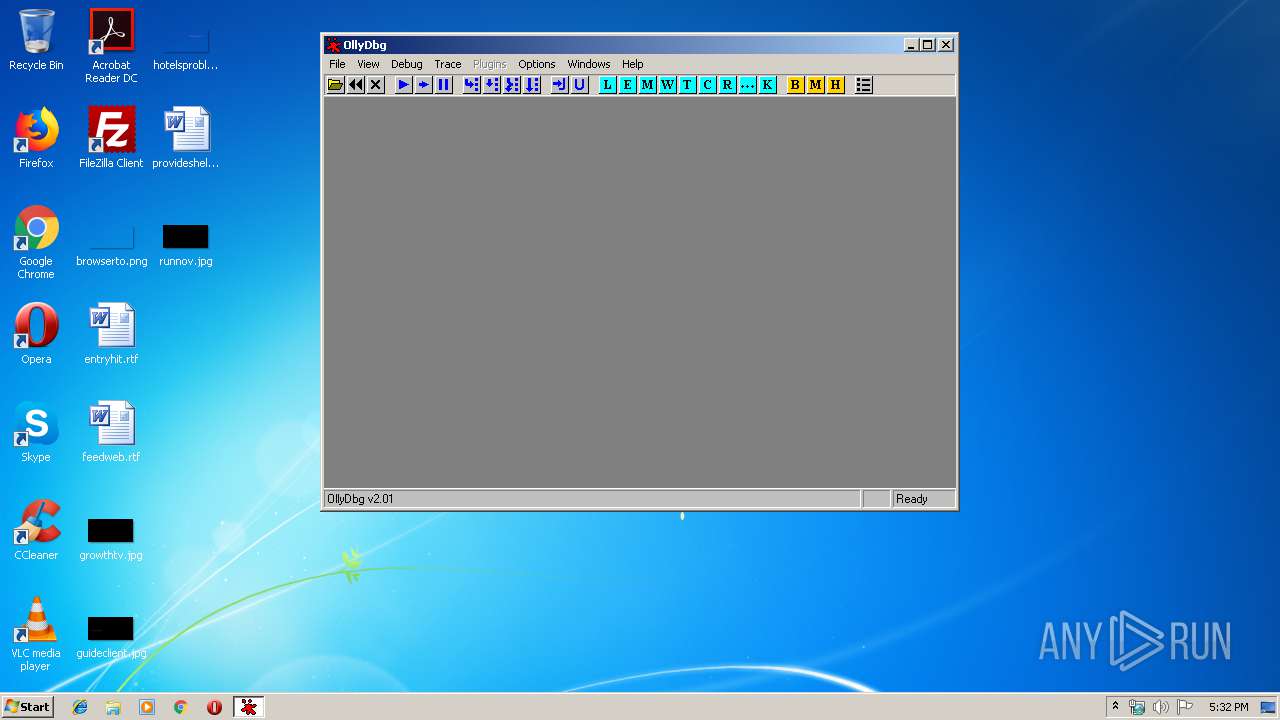Open Memory breakpoints via yellow M icon

[816, 85]
